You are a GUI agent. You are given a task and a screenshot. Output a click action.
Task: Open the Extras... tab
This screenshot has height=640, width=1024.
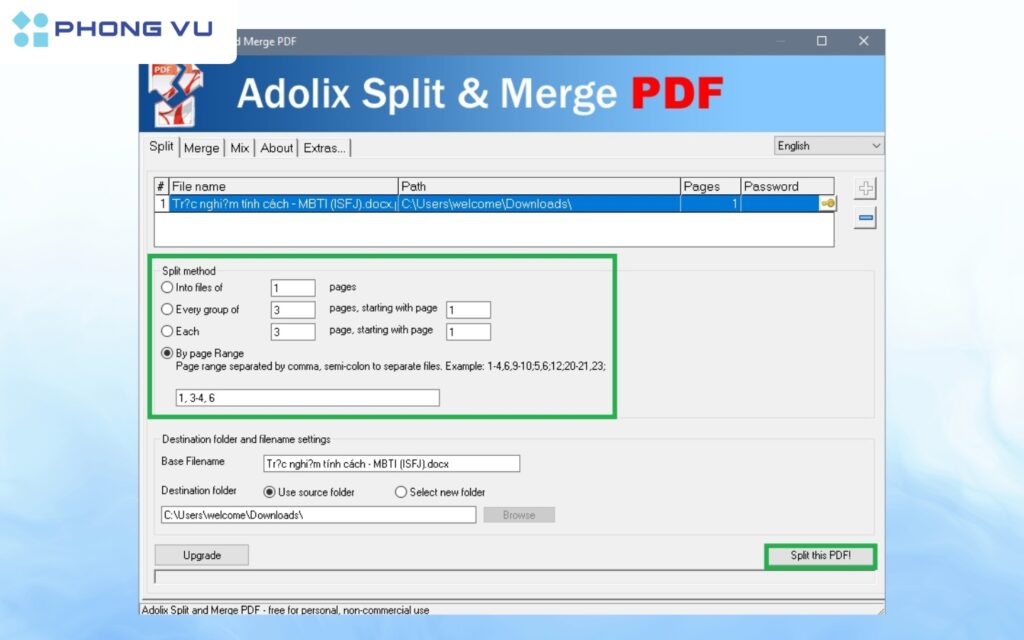click(x=325, y=148)
